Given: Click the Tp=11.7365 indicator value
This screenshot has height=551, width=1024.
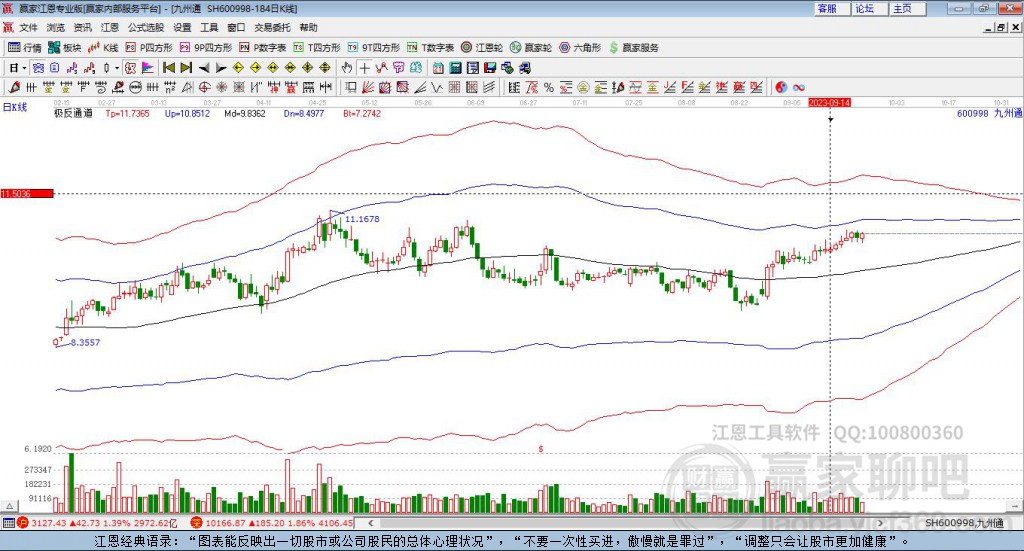Looking at the screenshot, I should point(127,114).
